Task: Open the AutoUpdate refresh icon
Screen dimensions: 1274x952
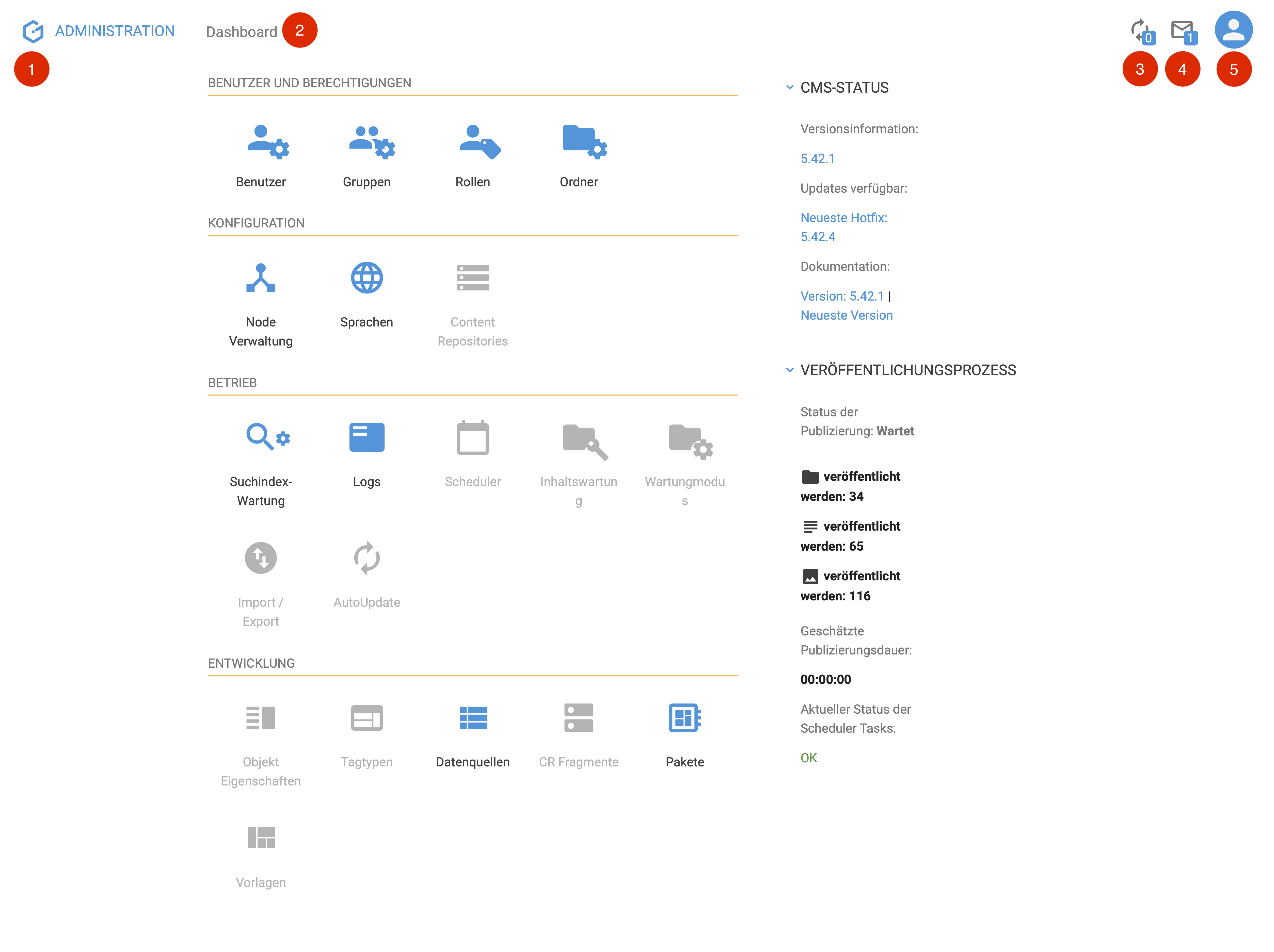Action: coord(367,558)
